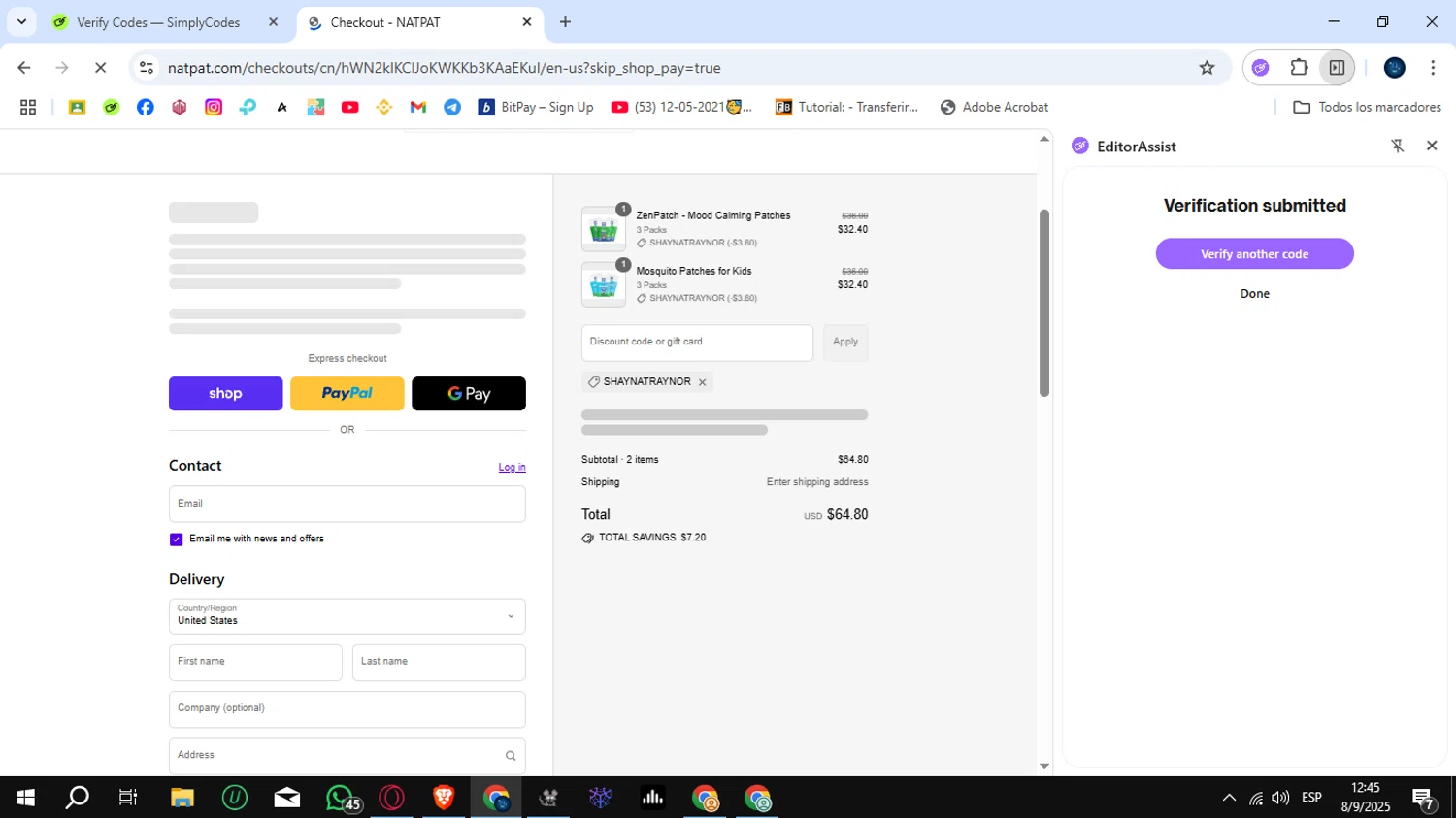Remove the SHAYNATRAYNOR discount code tag
The height and width of the screenshot is (818, 1456).
click(702, 382)
